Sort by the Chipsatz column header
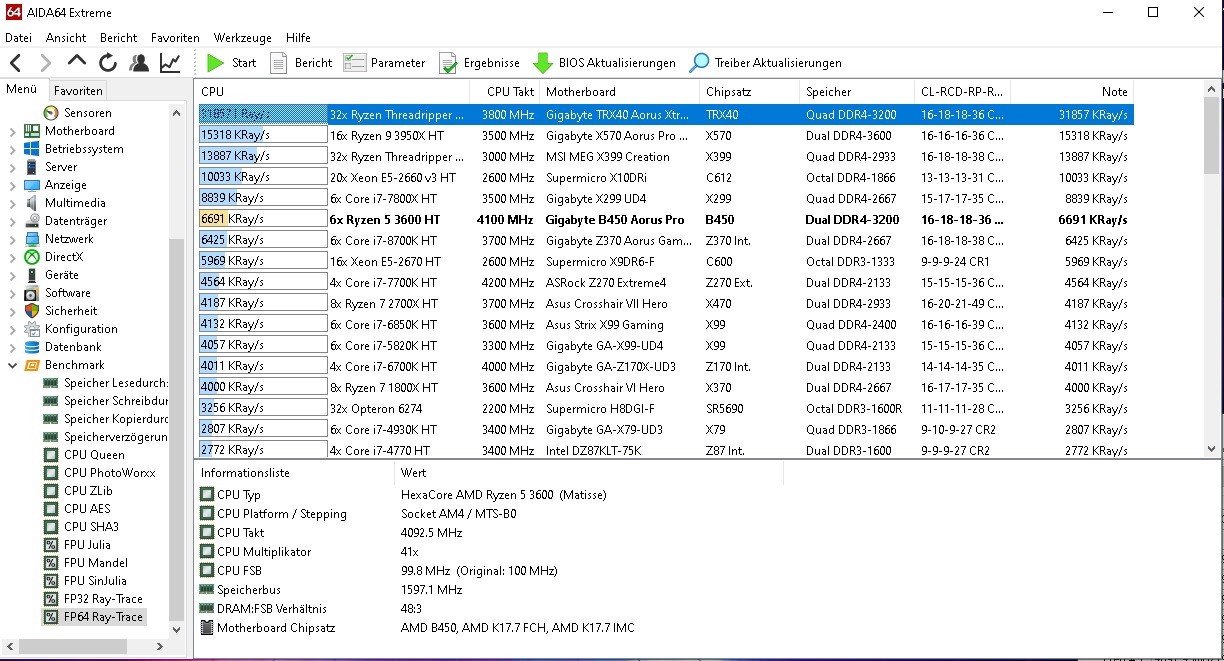Screen dimensions: 1224x661 pyautogui.click(x=750, y=92)
